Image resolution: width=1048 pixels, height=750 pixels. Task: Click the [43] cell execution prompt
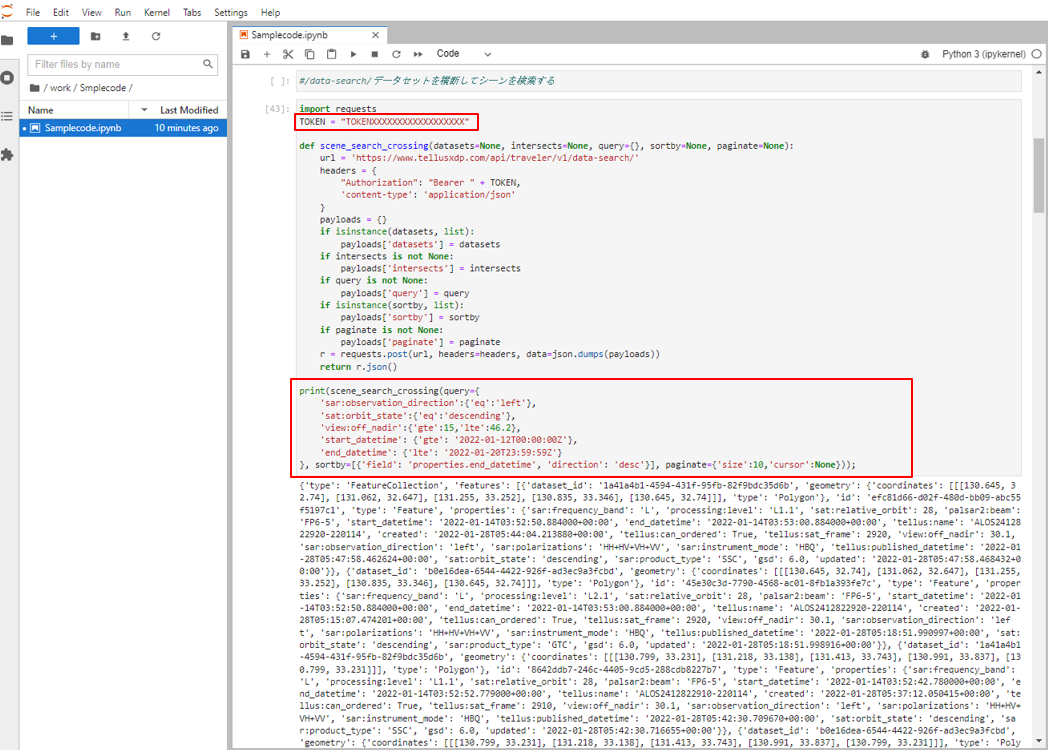pyautogui.click(x=277, y=109)
